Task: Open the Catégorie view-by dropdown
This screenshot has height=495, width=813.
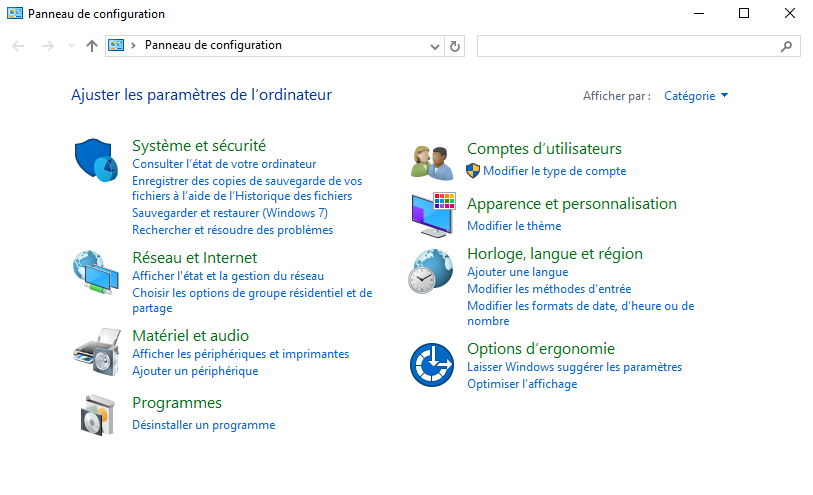Action: (696, 96)
